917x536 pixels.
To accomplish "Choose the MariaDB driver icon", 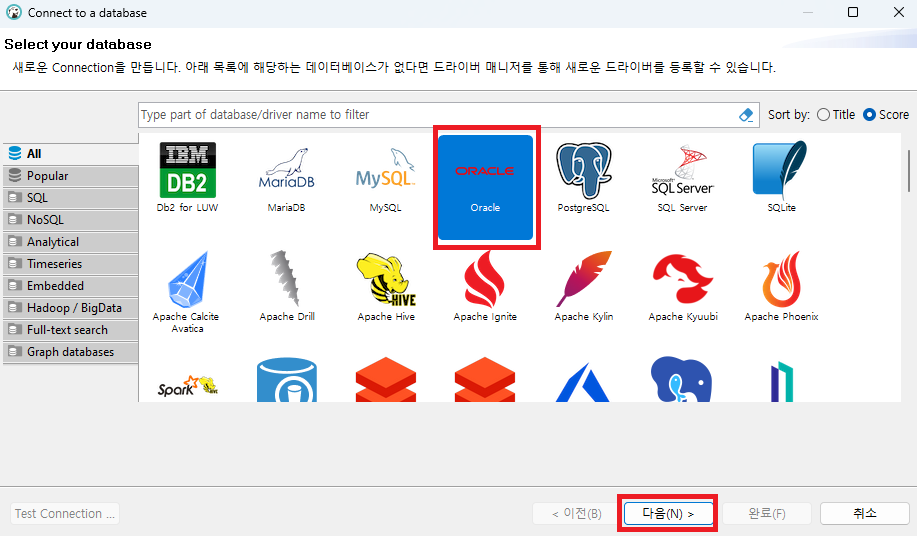I will 287,177.
